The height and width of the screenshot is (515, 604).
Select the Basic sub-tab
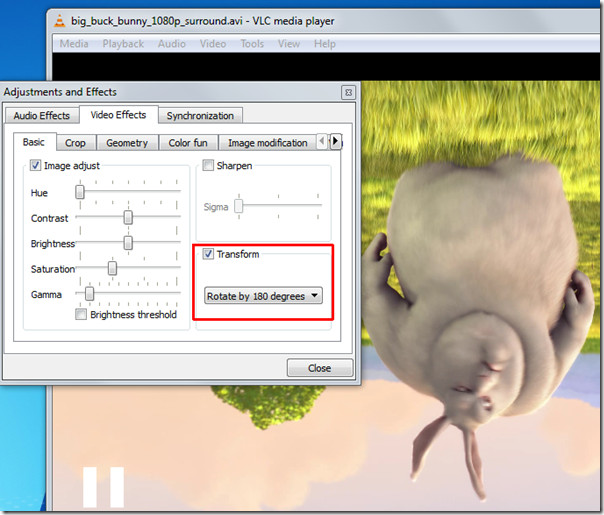click(34, 142)
